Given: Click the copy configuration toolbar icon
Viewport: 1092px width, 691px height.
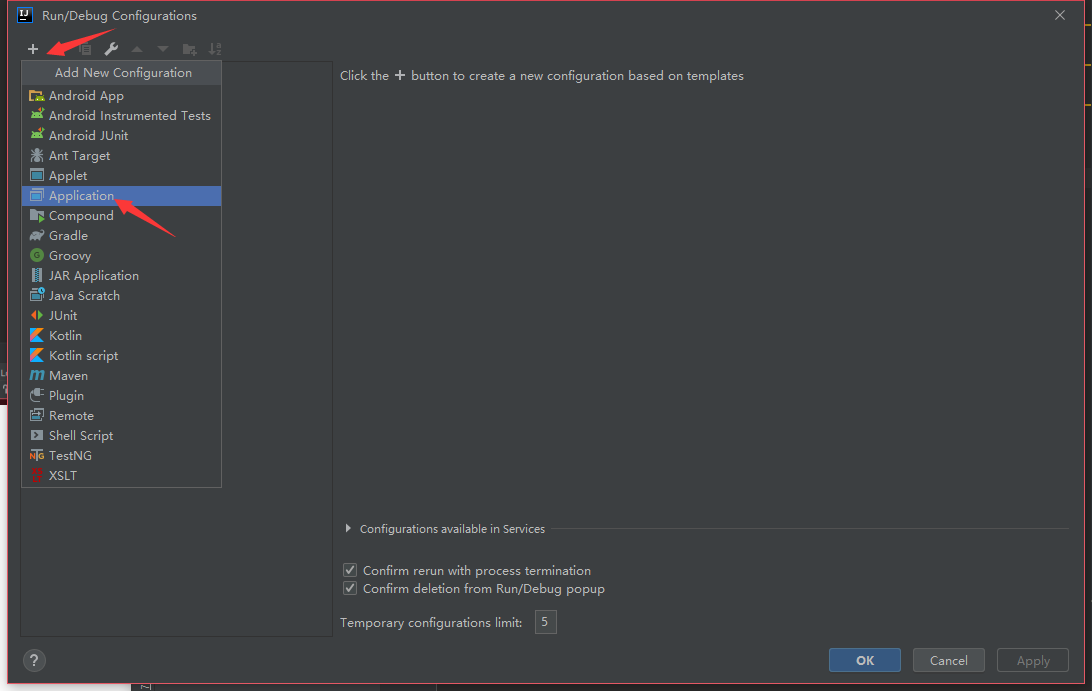Looking at the screenshot, I should (x=85, y=49).
